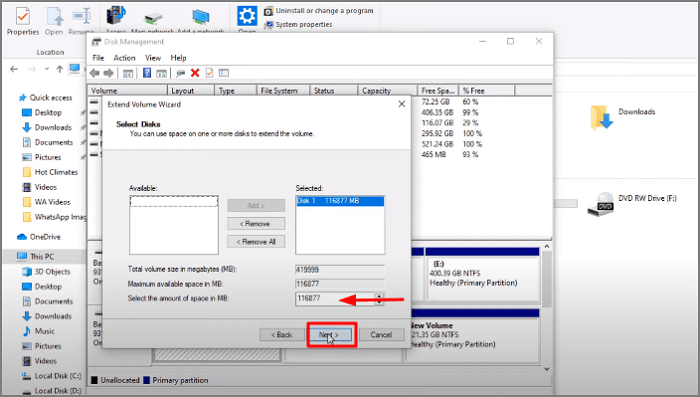This screenshot has width=700, height=397.
Task: Open the Action menu in Disk Management
Action: coord(124,58)
